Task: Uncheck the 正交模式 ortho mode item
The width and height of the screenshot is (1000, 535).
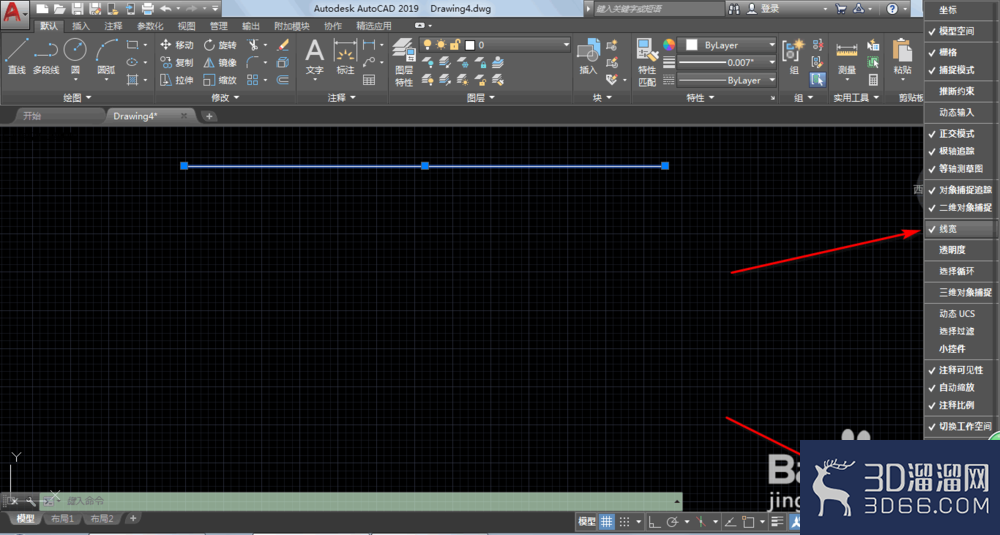Action: (959, 133)
